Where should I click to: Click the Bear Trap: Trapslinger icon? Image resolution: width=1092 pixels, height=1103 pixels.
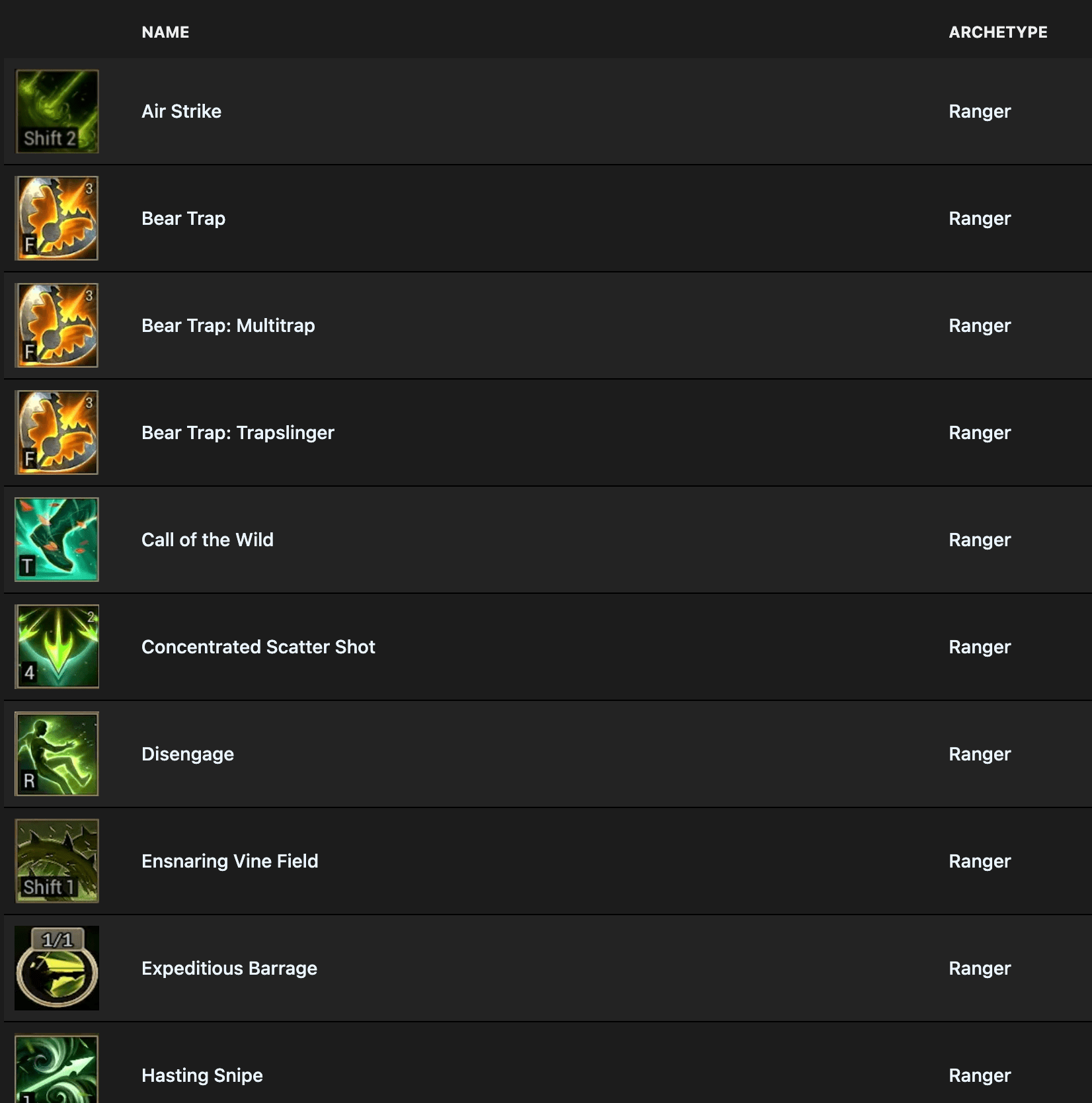click(56, 432)
